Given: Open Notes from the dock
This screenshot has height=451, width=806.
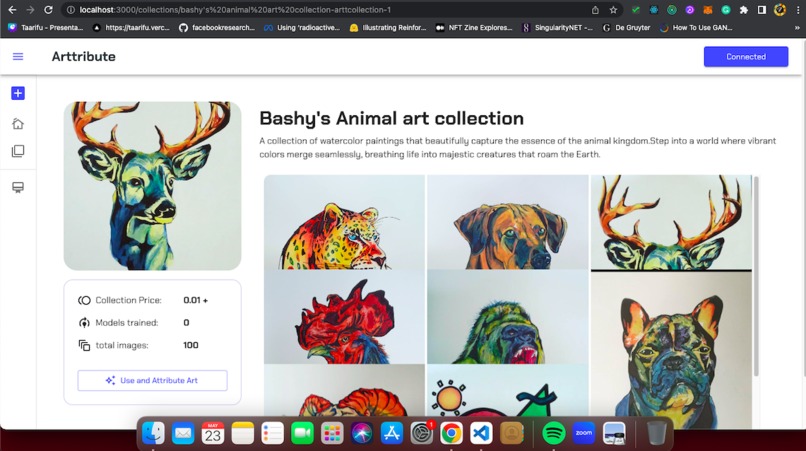Looking at the screenshot, I should (243, 433).
